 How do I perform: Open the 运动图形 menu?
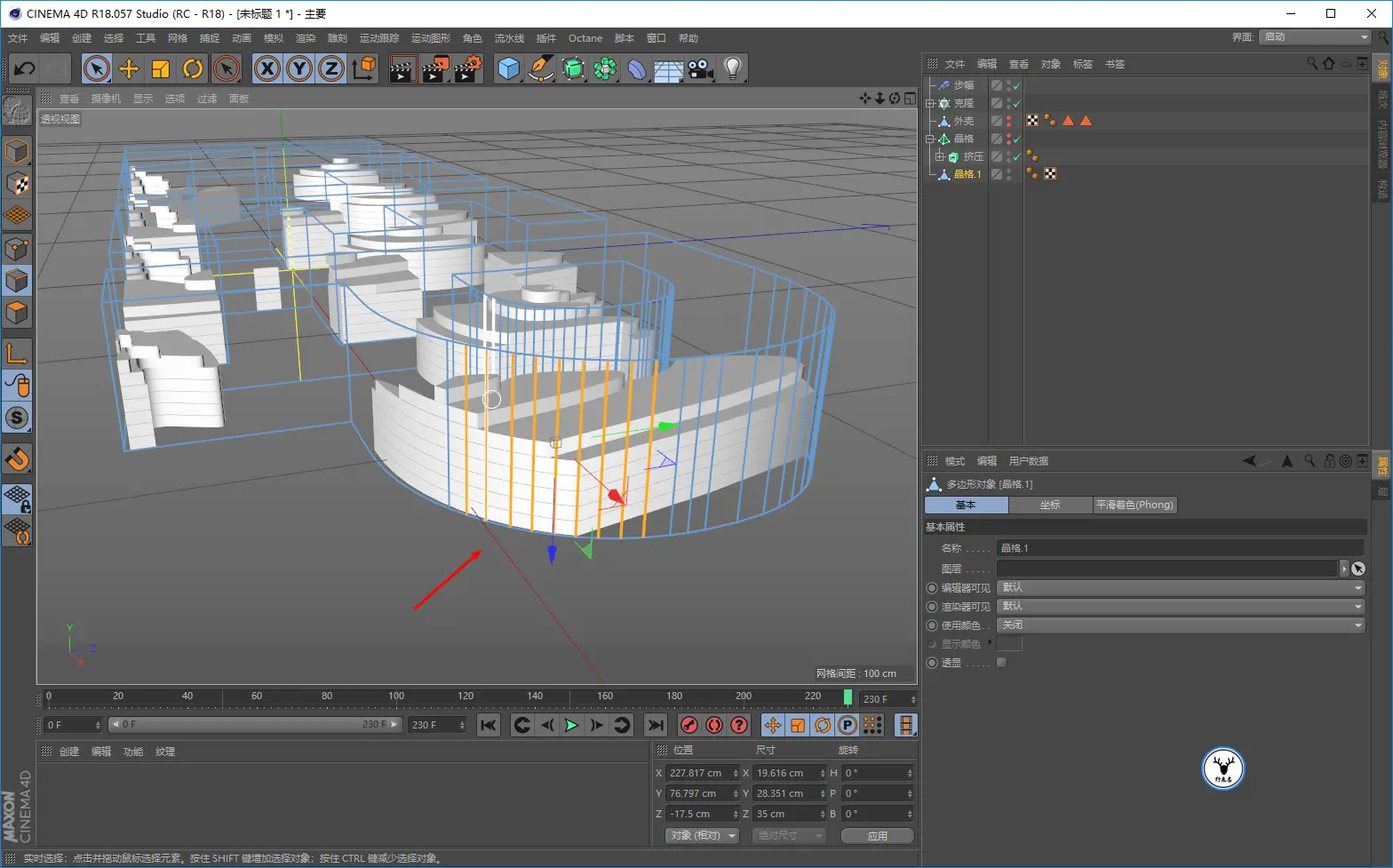(430, 38)
